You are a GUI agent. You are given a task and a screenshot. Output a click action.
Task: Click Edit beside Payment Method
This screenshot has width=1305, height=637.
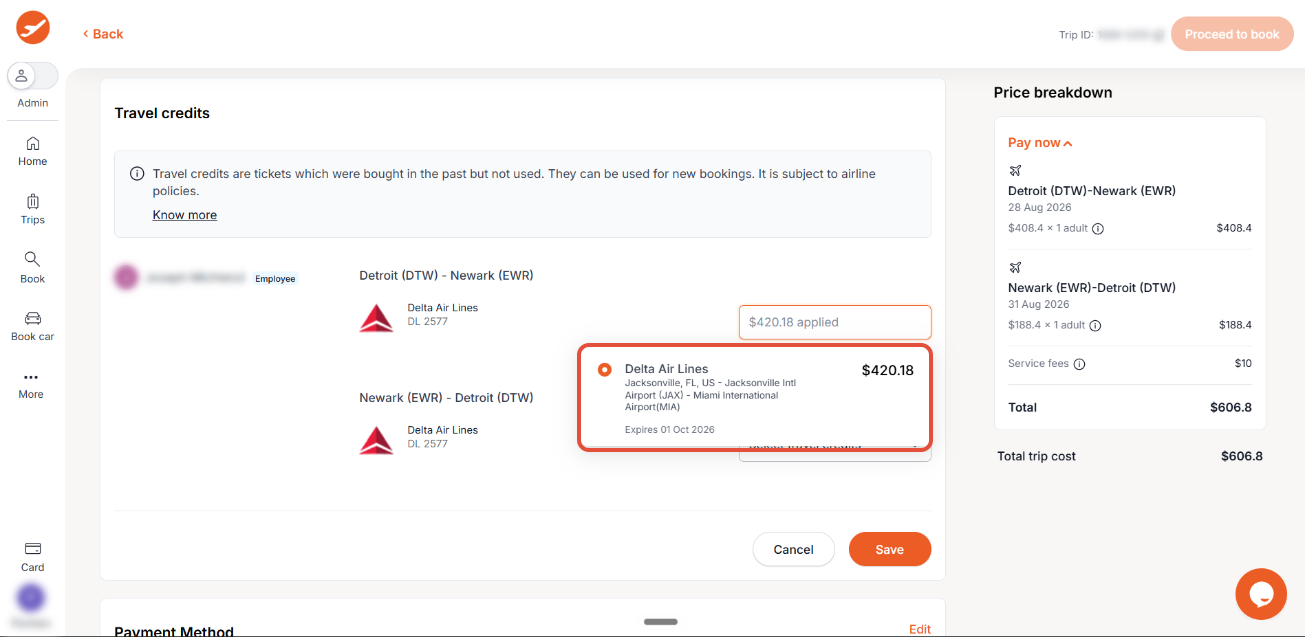click(x=920, y=629)
